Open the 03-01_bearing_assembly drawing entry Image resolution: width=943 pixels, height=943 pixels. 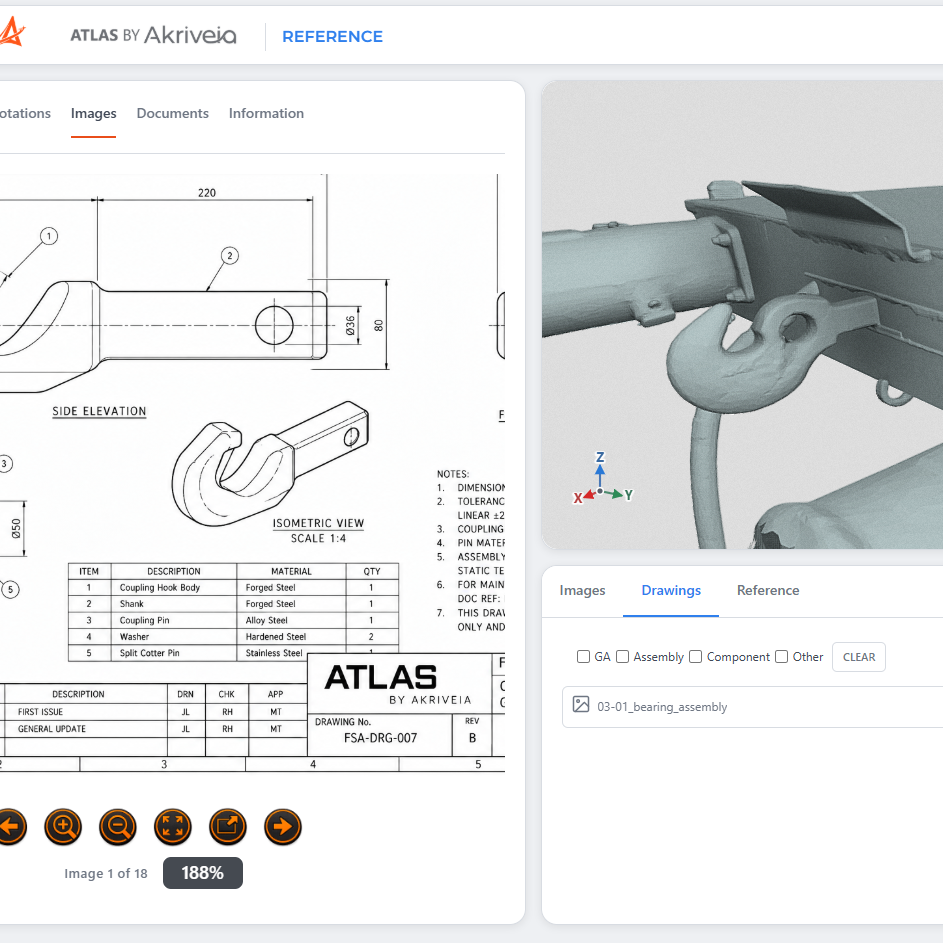click(752, 707)
